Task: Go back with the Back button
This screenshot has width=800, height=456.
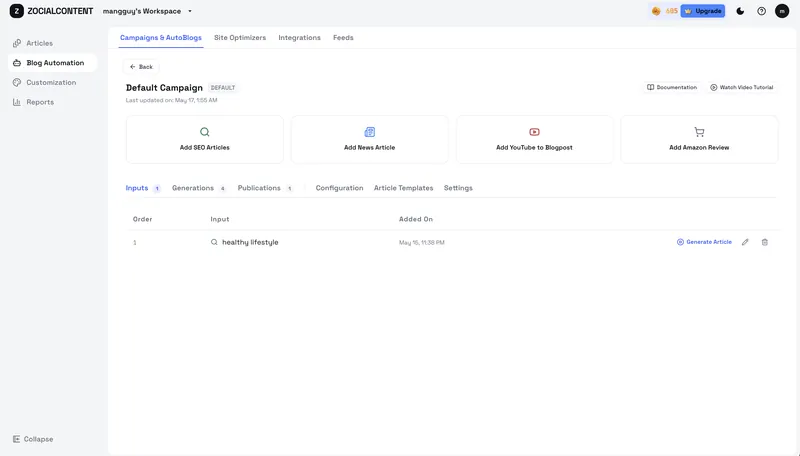Action: click(x=141, y=67)
